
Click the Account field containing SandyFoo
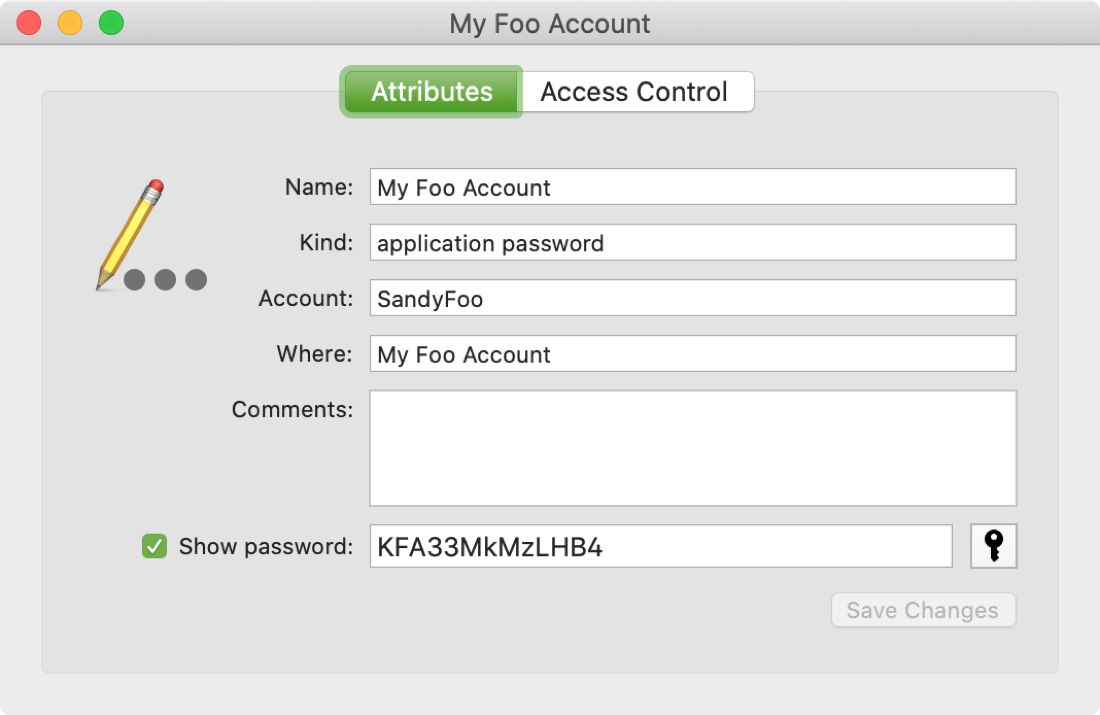(x=692, y=298)
